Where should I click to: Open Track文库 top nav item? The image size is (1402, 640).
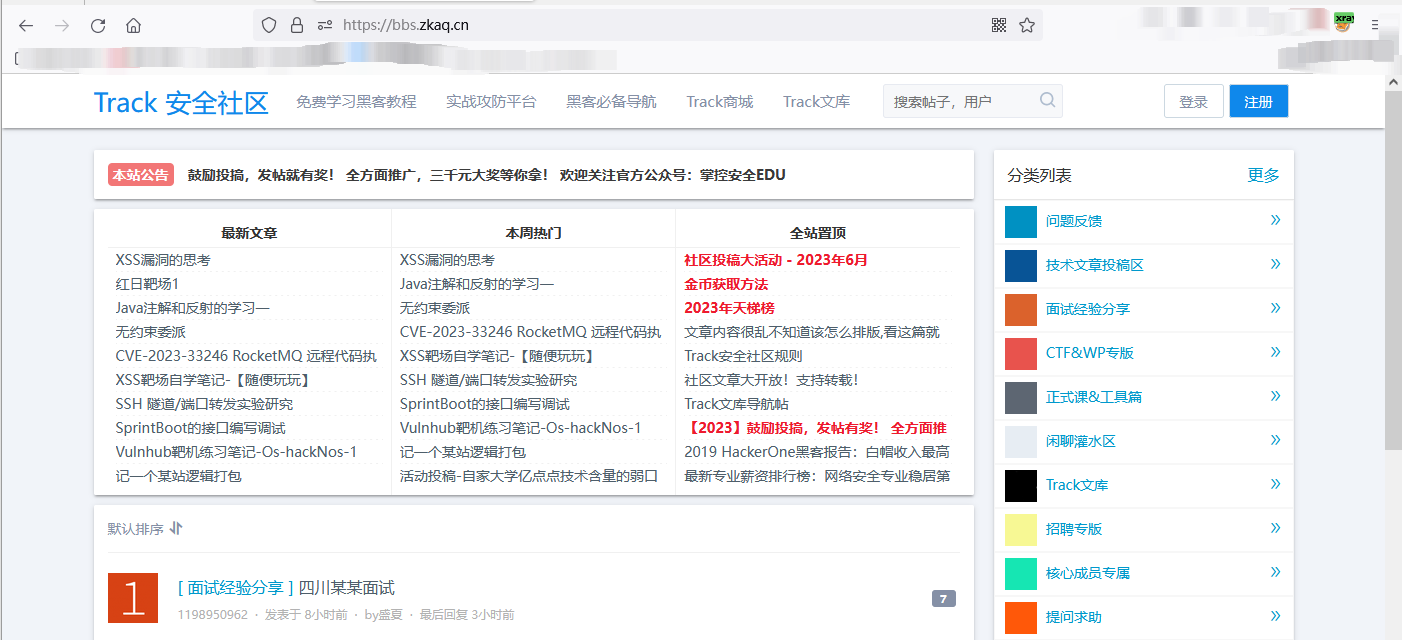pos(817,101)
